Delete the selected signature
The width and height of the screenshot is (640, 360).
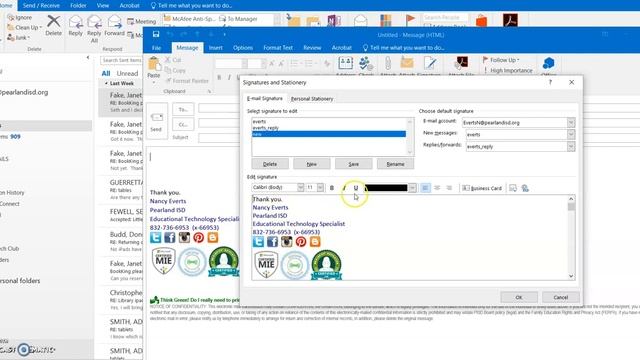[x=270, y=164]
